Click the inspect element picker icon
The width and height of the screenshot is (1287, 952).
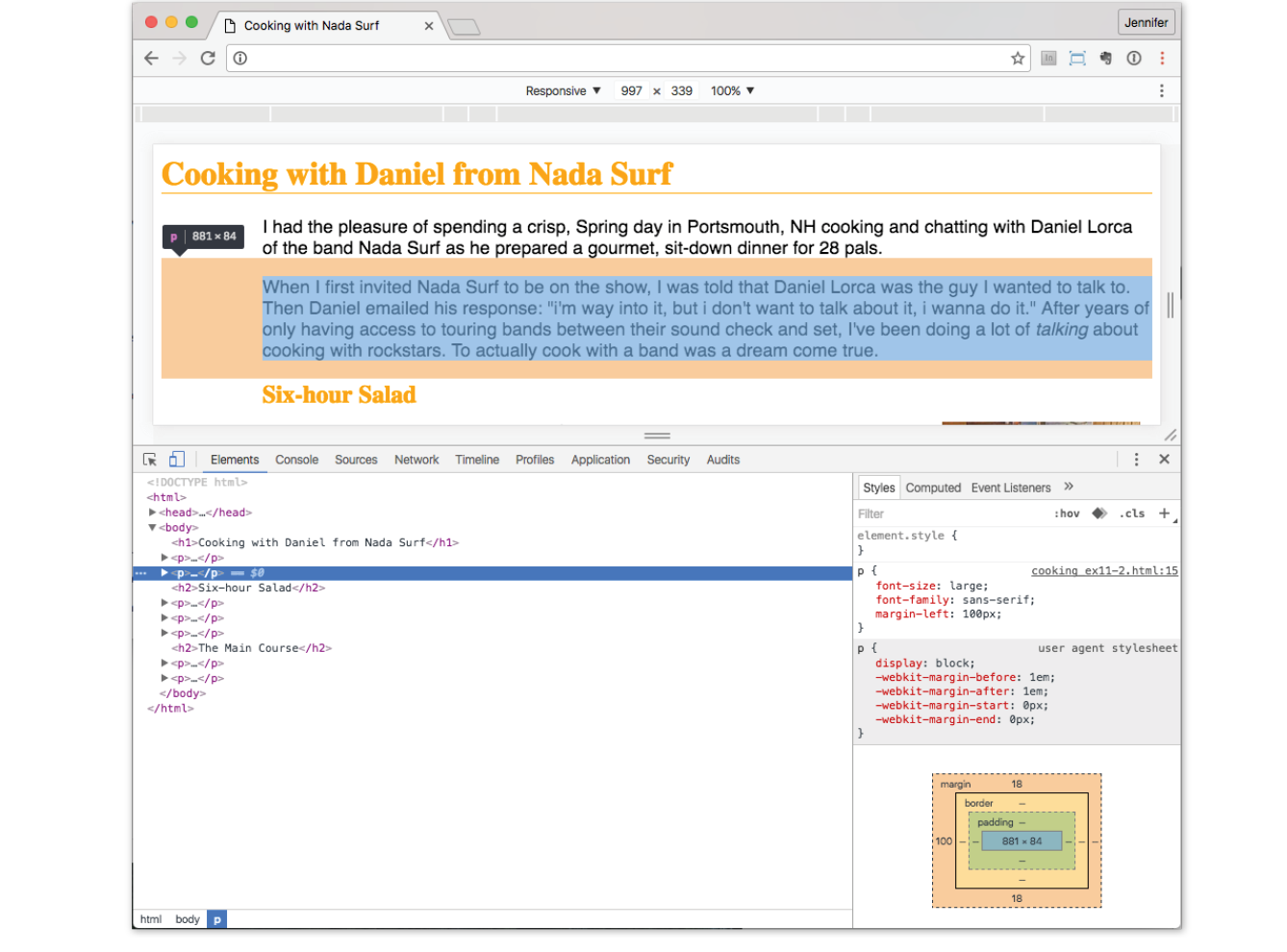150,460
